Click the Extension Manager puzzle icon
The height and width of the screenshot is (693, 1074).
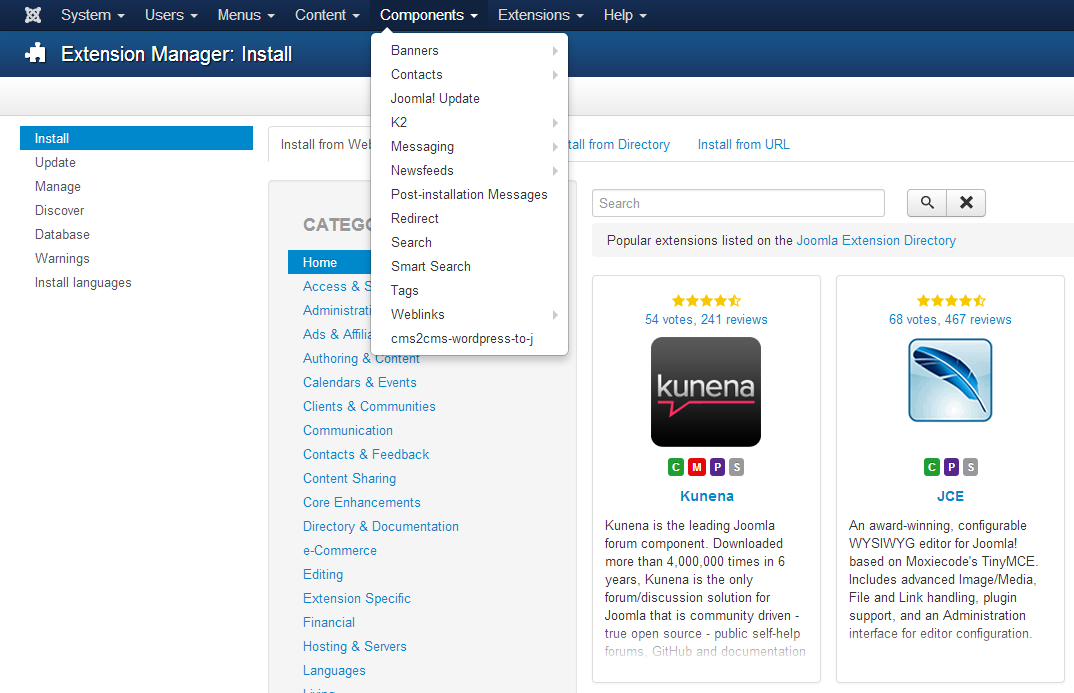coord(36,53)
